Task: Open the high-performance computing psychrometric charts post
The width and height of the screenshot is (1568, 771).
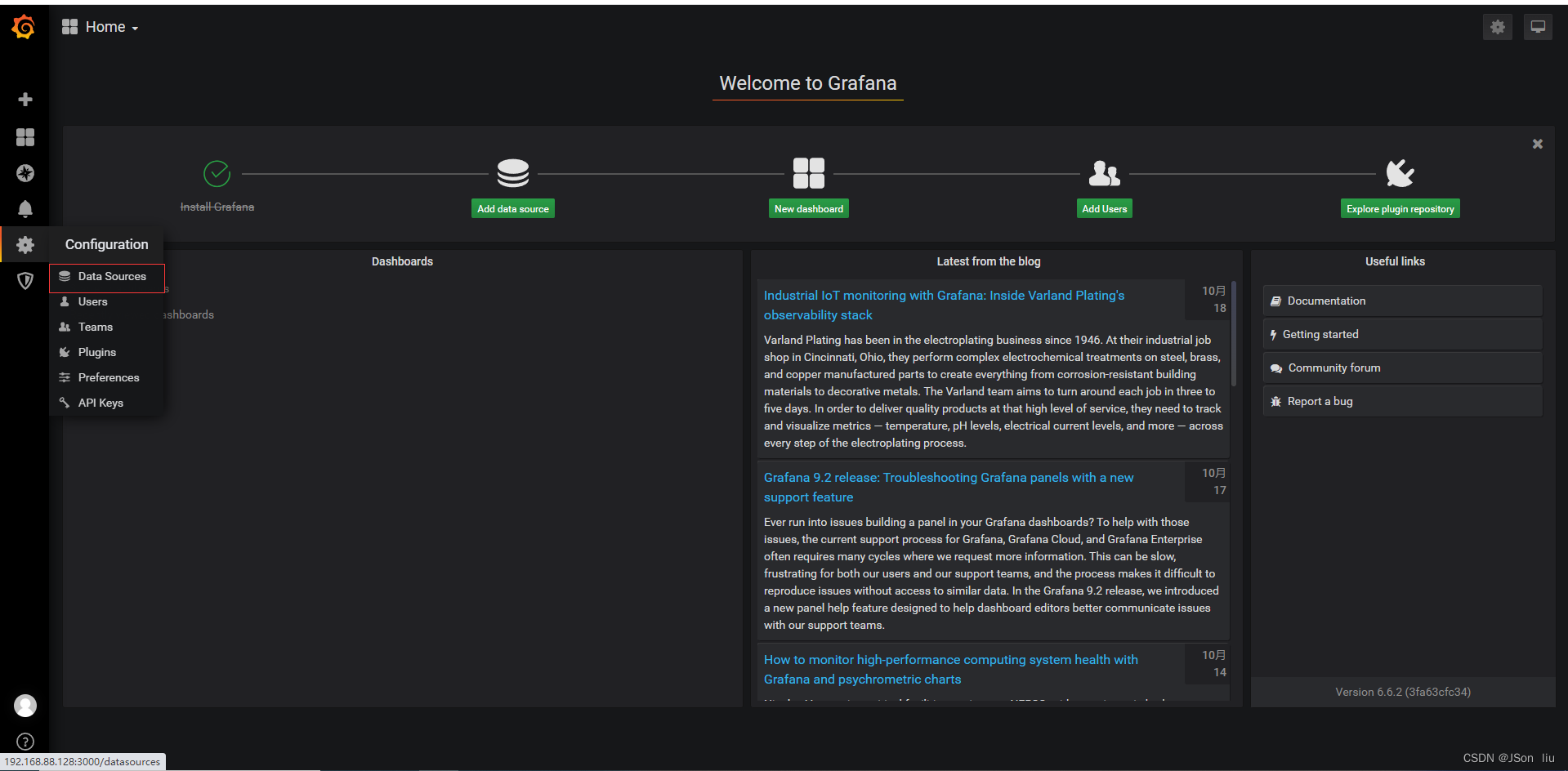Action: click(951, 670)
